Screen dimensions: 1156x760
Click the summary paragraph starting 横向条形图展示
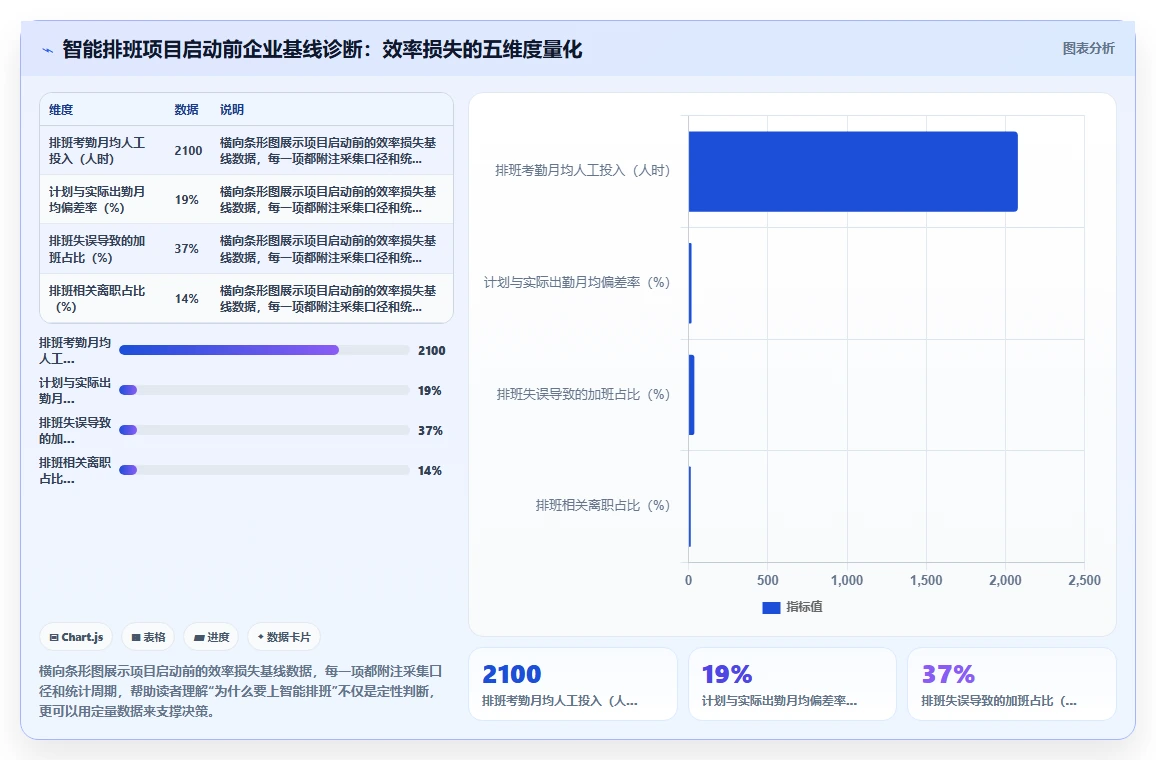pyautogui.click(x=240, y=691)
